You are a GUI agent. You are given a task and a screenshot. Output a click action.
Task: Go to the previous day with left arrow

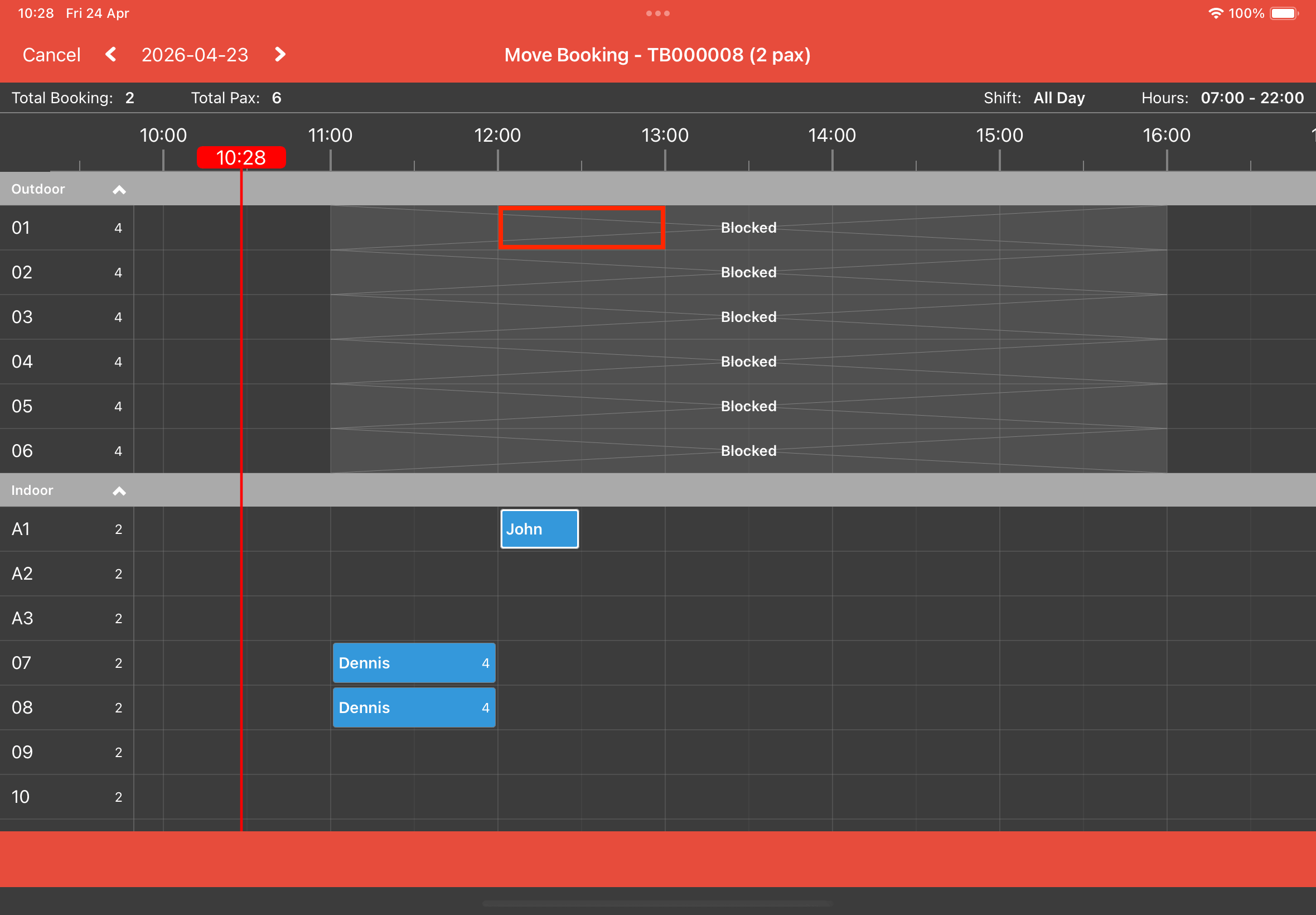point(111,55)
